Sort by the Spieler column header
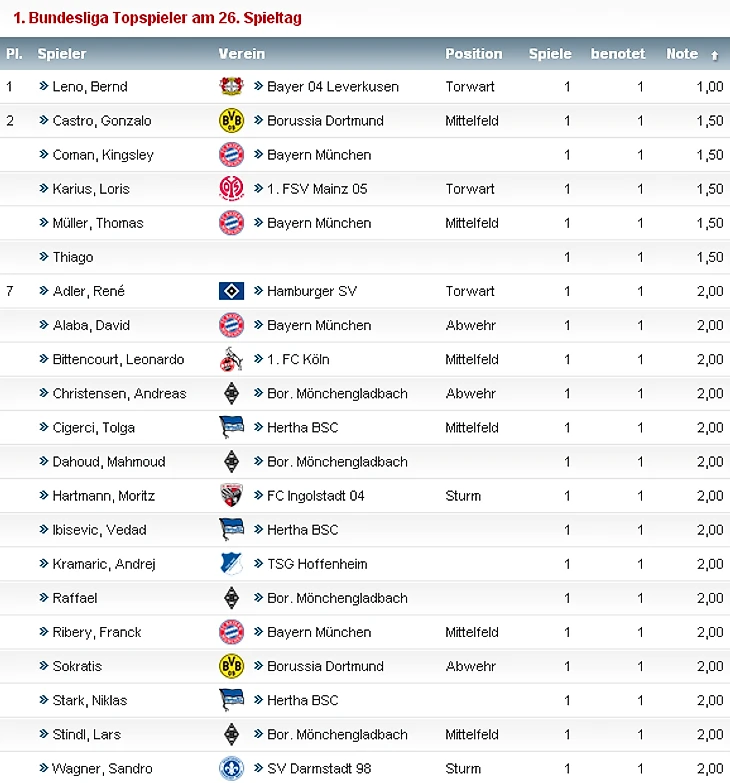Image resolution: width=730 pixels, height=783 pixels. point(62,54)
